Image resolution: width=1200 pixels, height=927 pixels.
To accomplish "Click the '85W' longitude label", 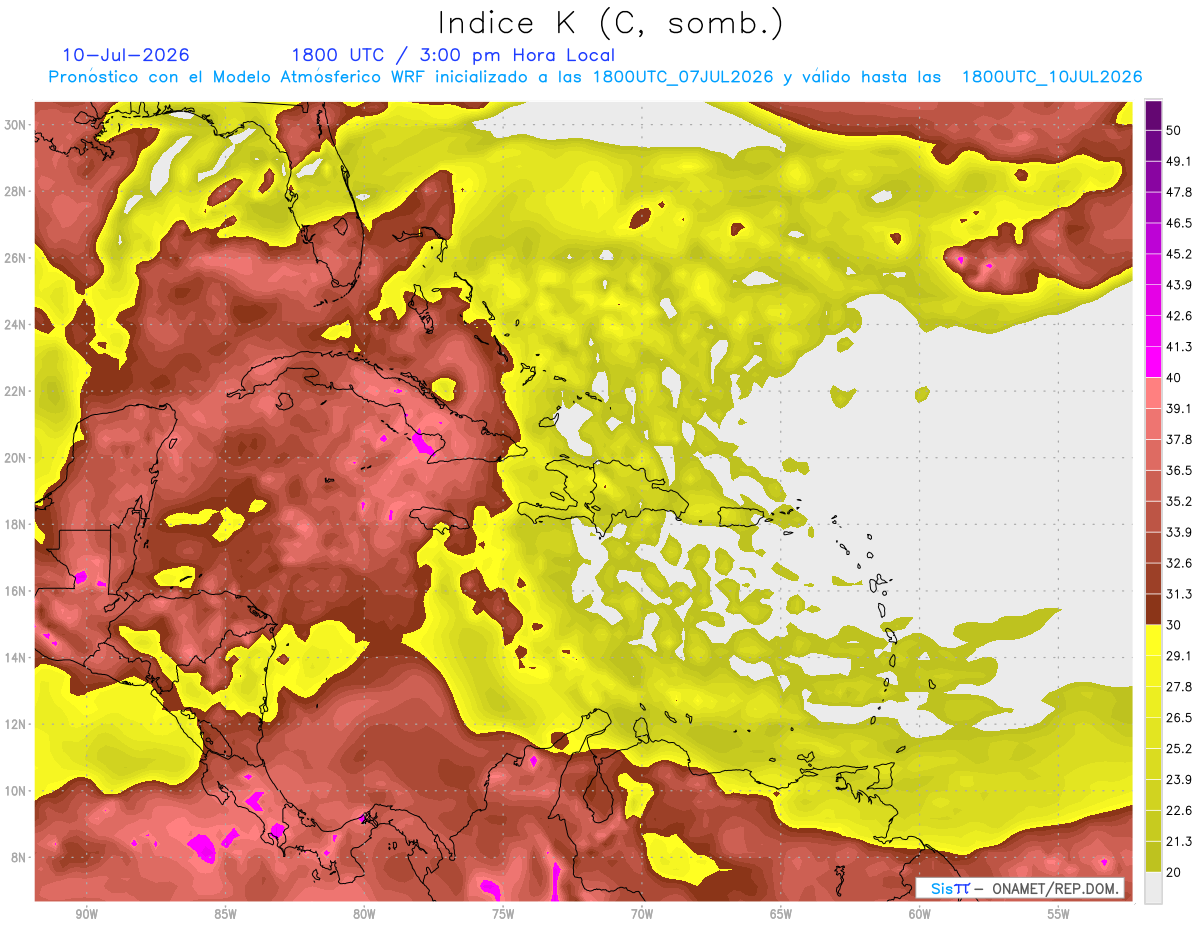I will [225, 914].
